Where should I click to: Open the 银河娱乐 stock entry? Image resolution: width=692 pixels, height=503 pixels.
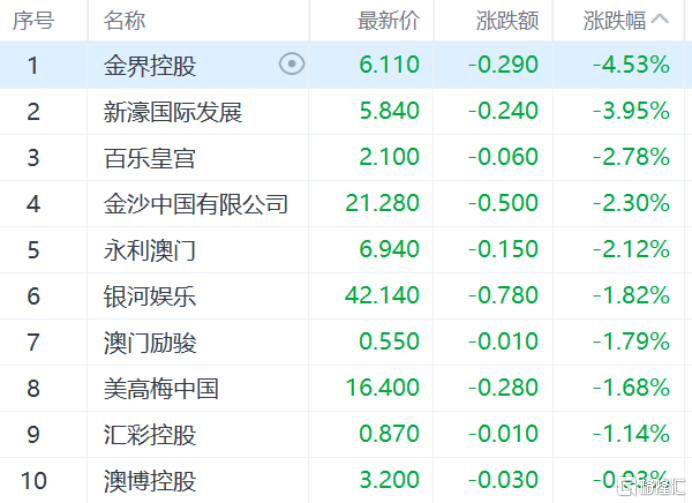(150, 296)
